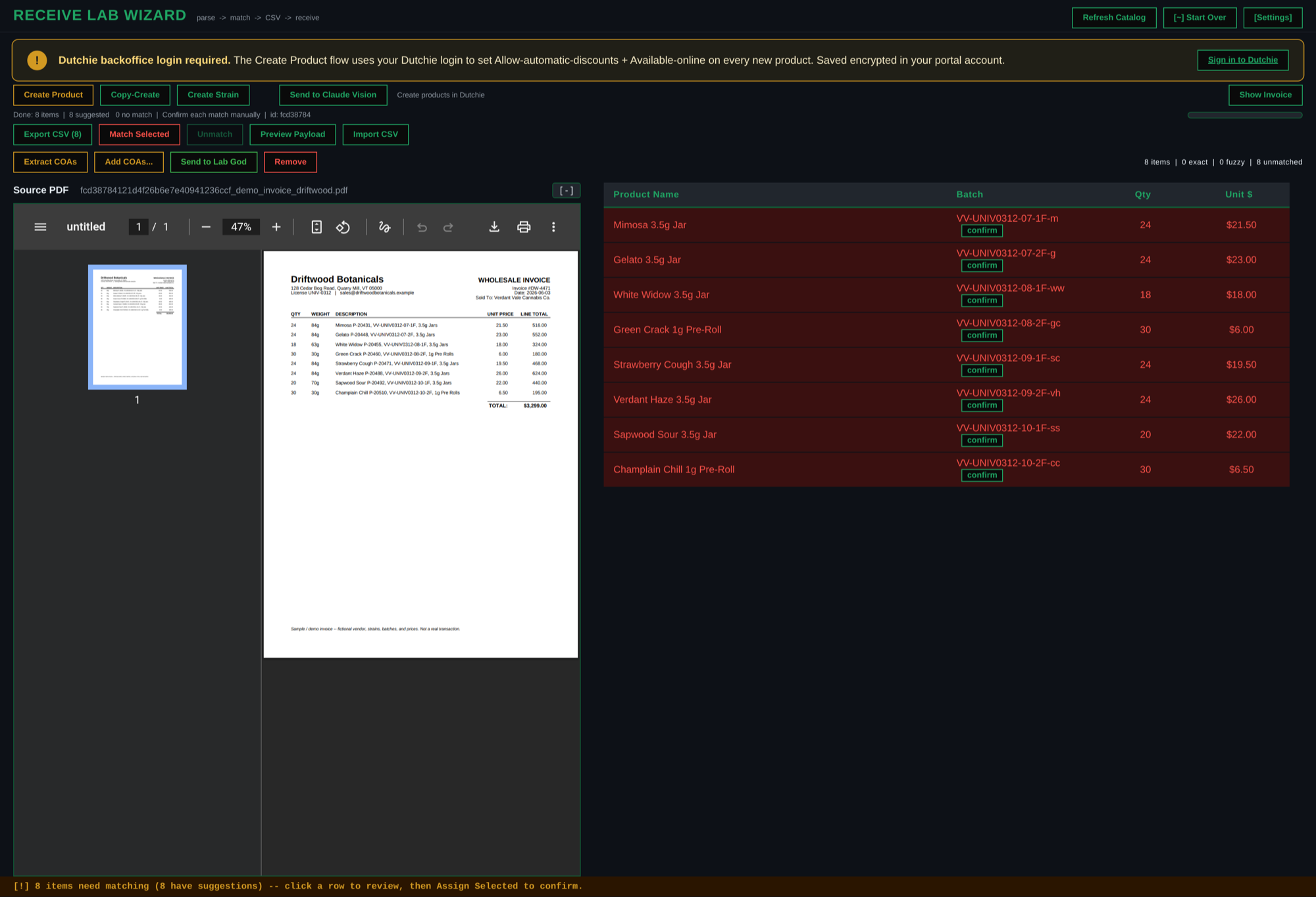Click the Create Strain button

[x=213, y=95]
